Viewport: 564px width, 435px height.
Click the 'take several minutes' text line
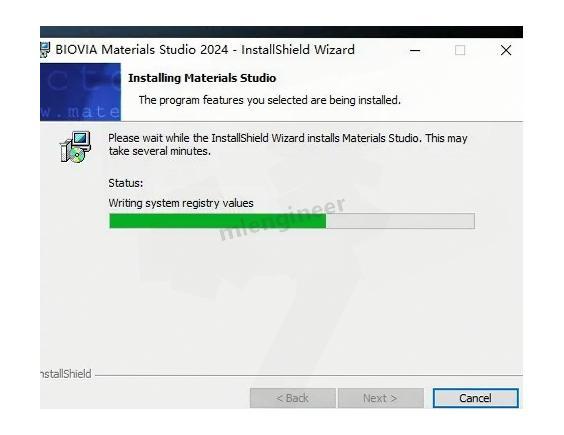tap(160, 151)
